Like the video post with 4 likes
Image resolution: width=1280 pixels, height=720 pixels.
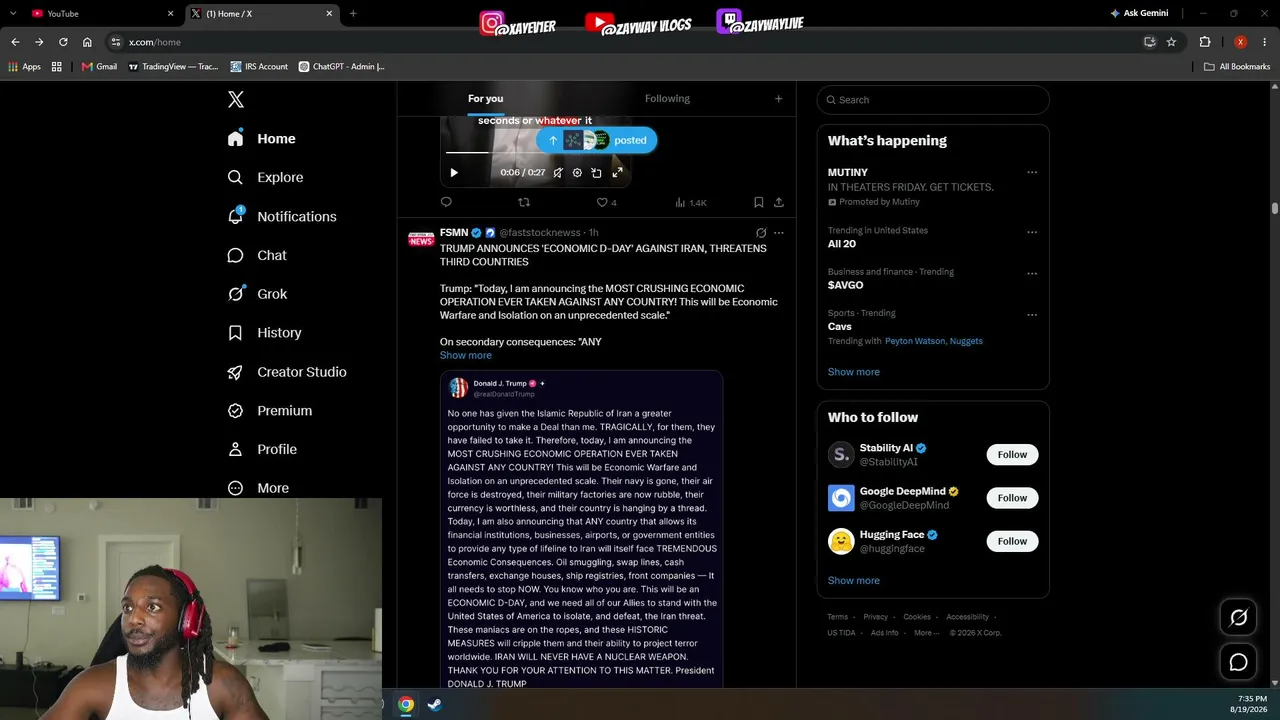click(x=606, y=202)
